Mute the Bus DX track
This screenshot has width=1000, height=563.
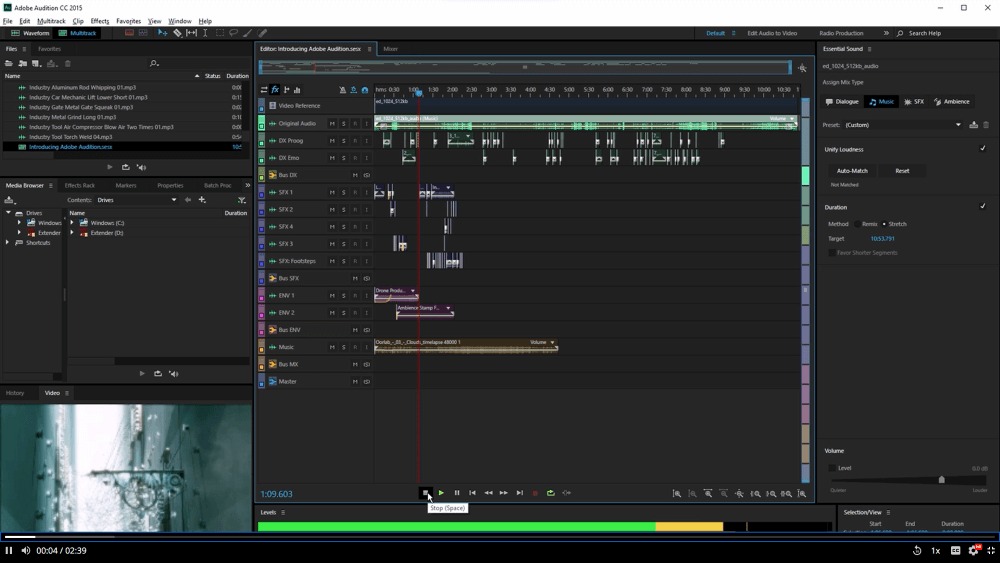[x=355, y=175]
